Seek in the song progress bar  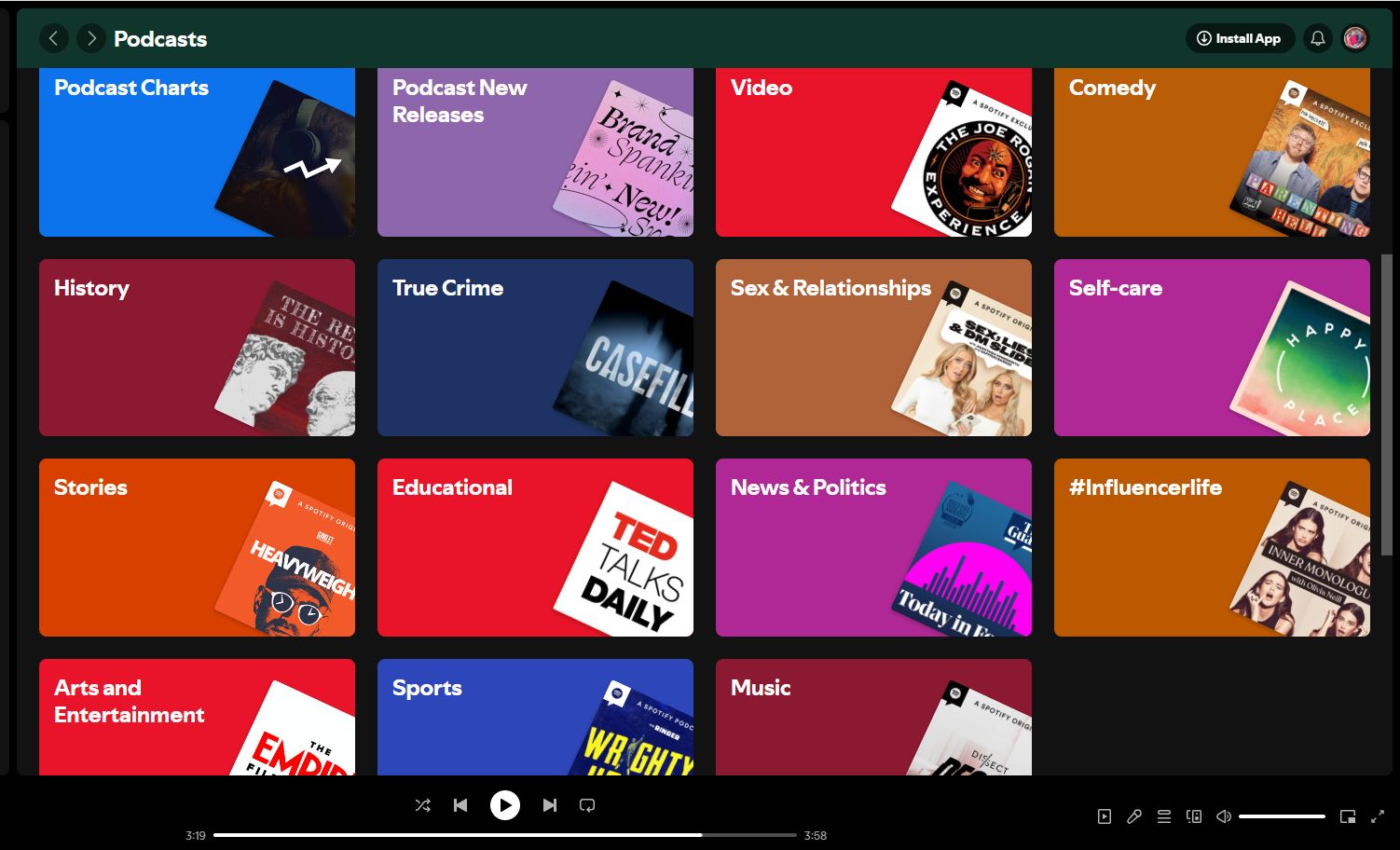[505, 835]
